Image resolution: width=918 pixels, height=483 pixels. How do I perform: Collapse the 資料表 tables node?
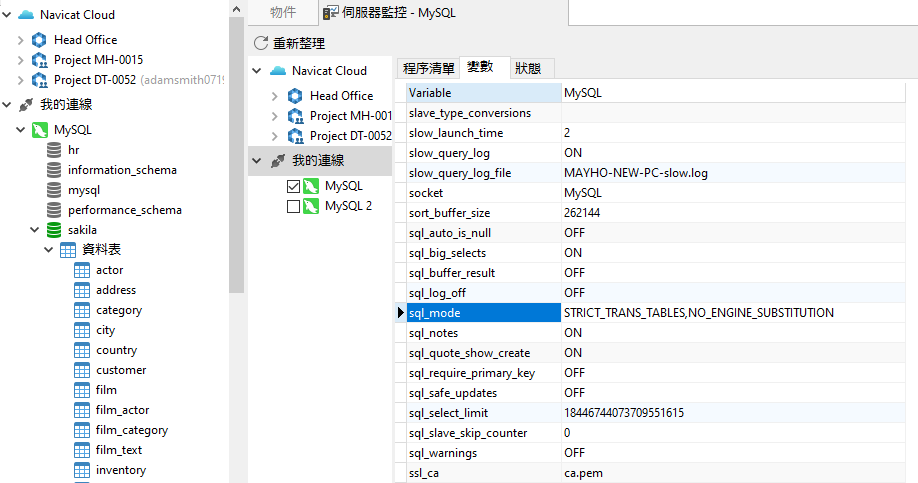click(49, 250)
